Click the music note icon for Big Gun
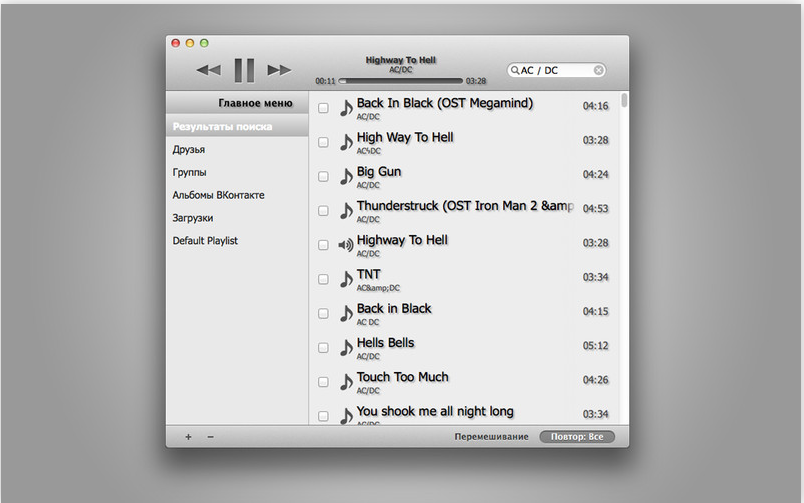The height and width of the screenshot is (503, 804). pos(347,176)
